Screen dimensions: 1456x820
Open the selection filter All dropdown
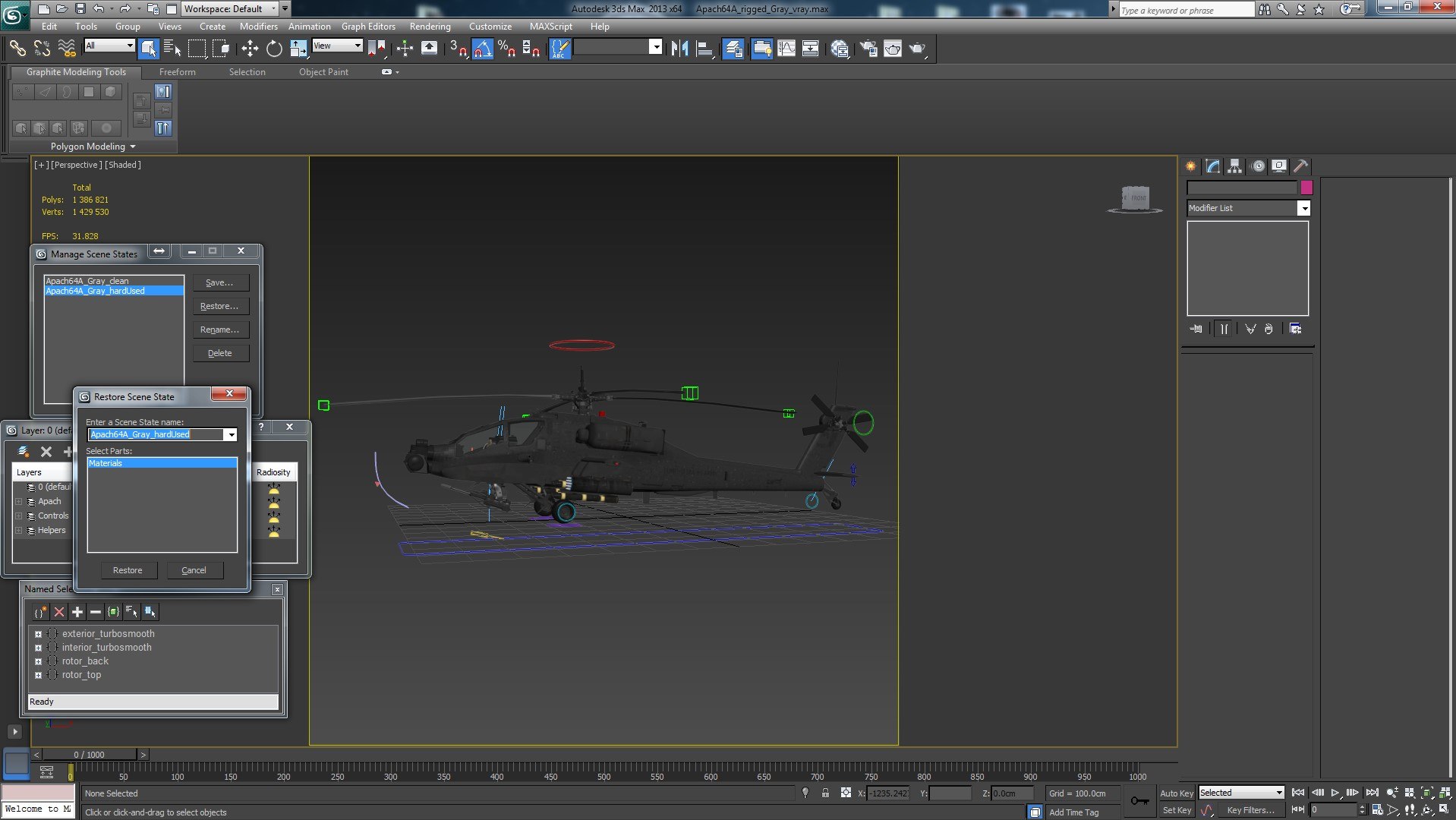coord(109,46)
